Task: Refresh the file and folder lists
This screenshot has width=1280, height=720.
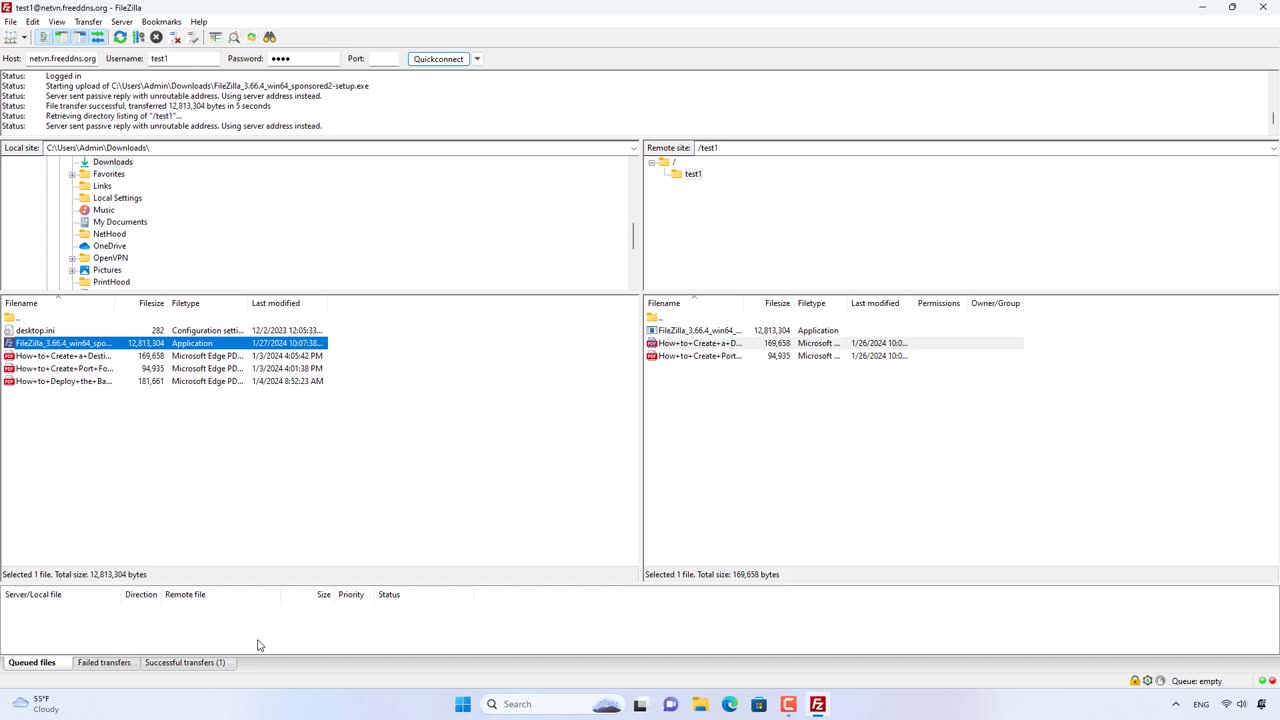Action: (120, 37)
